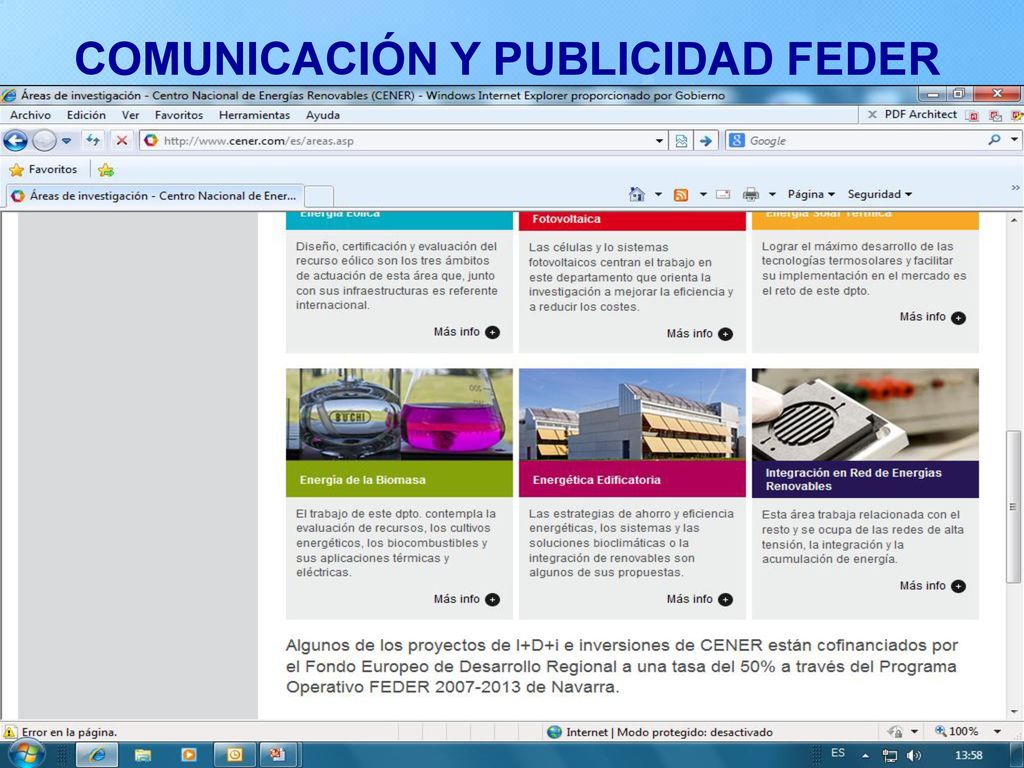Click the page scrollbar up arrow
The height and width of the screenshot is (768, 1024).
tap(1014, 219)
